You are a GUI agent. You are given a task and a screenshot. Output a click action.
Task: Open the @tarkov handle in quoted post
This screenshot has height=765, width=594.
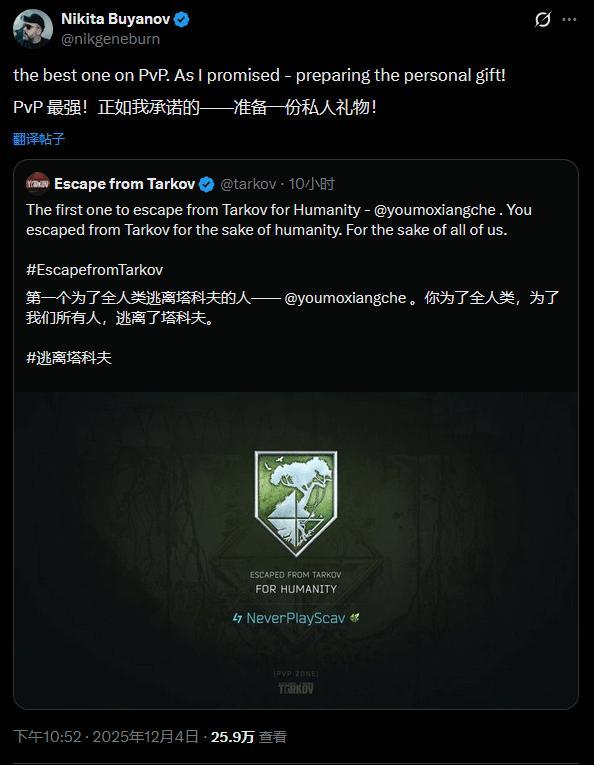[248, 184]
